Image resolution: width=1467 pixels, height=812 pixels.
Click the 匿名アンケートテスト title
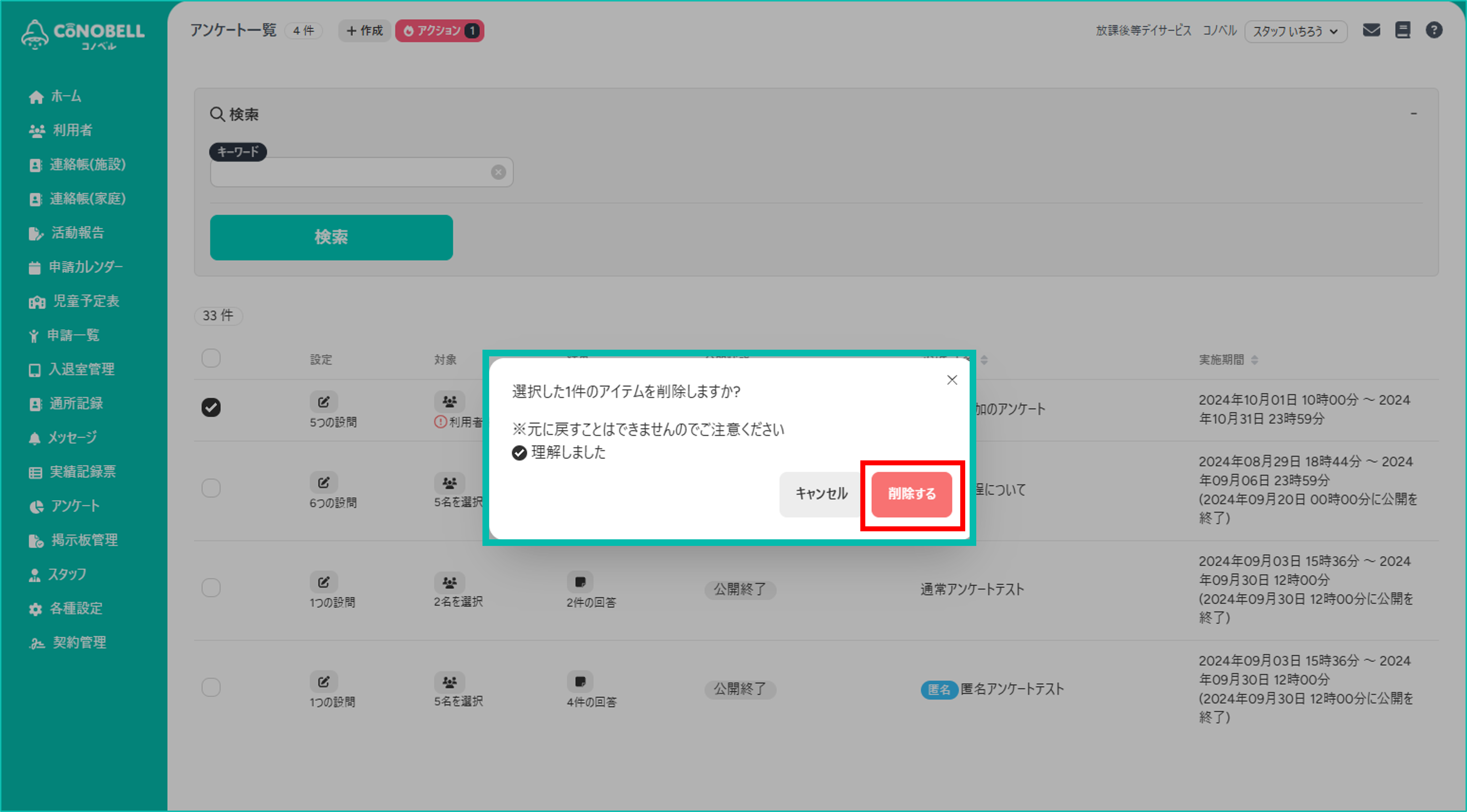[x=1013, y=689]
